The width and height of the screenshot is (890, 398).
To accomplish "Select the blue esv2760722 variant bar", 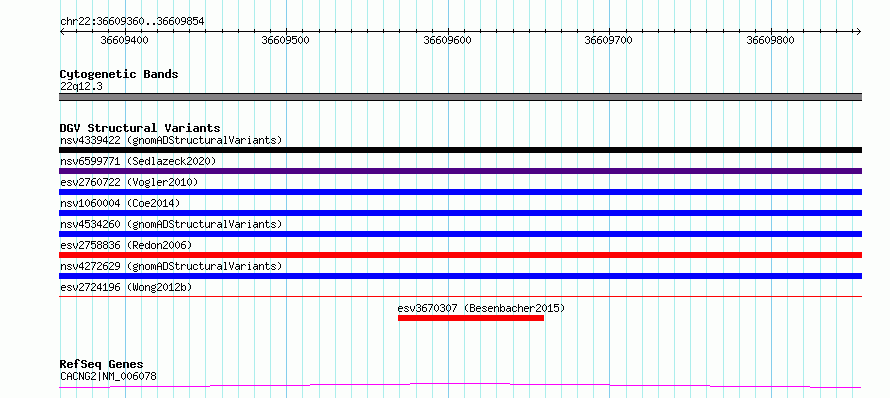I will [460, 192].
